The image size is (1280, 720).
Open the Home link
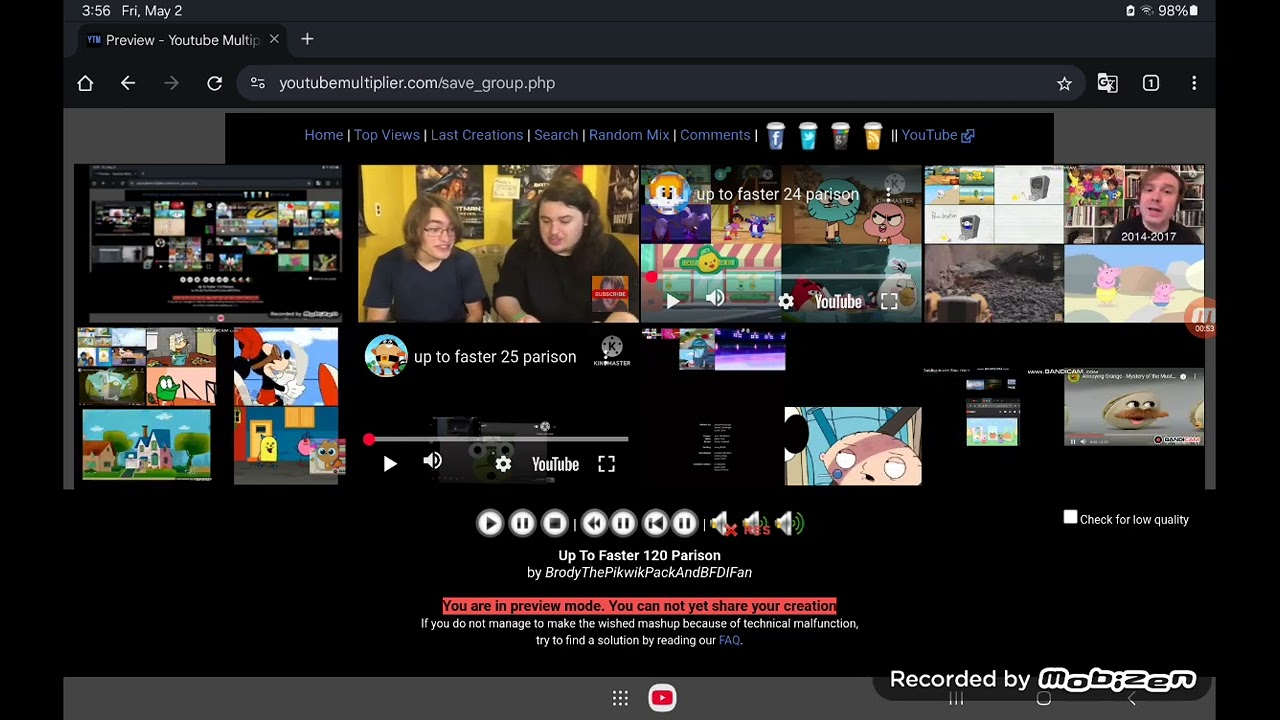coord(323,135)
